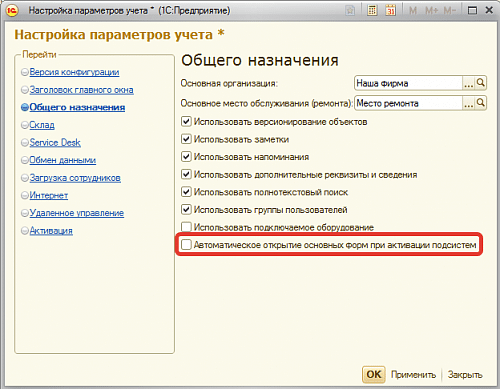Click the bullet icon beside Обмен данными
This screenshot has width=500, height=389.
(25, 160)
